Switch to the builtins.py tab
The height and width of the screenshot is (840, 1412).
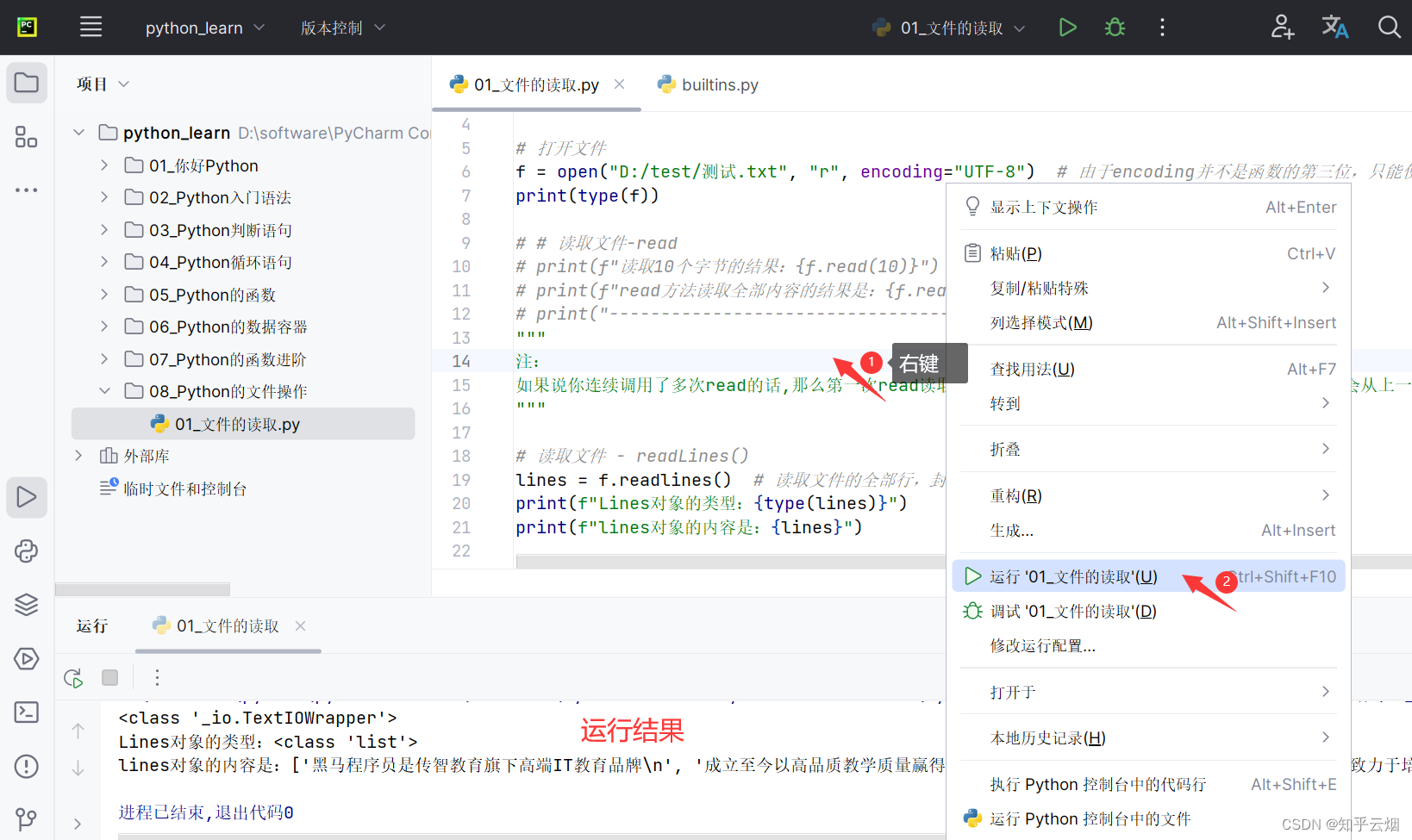[709, 84]
